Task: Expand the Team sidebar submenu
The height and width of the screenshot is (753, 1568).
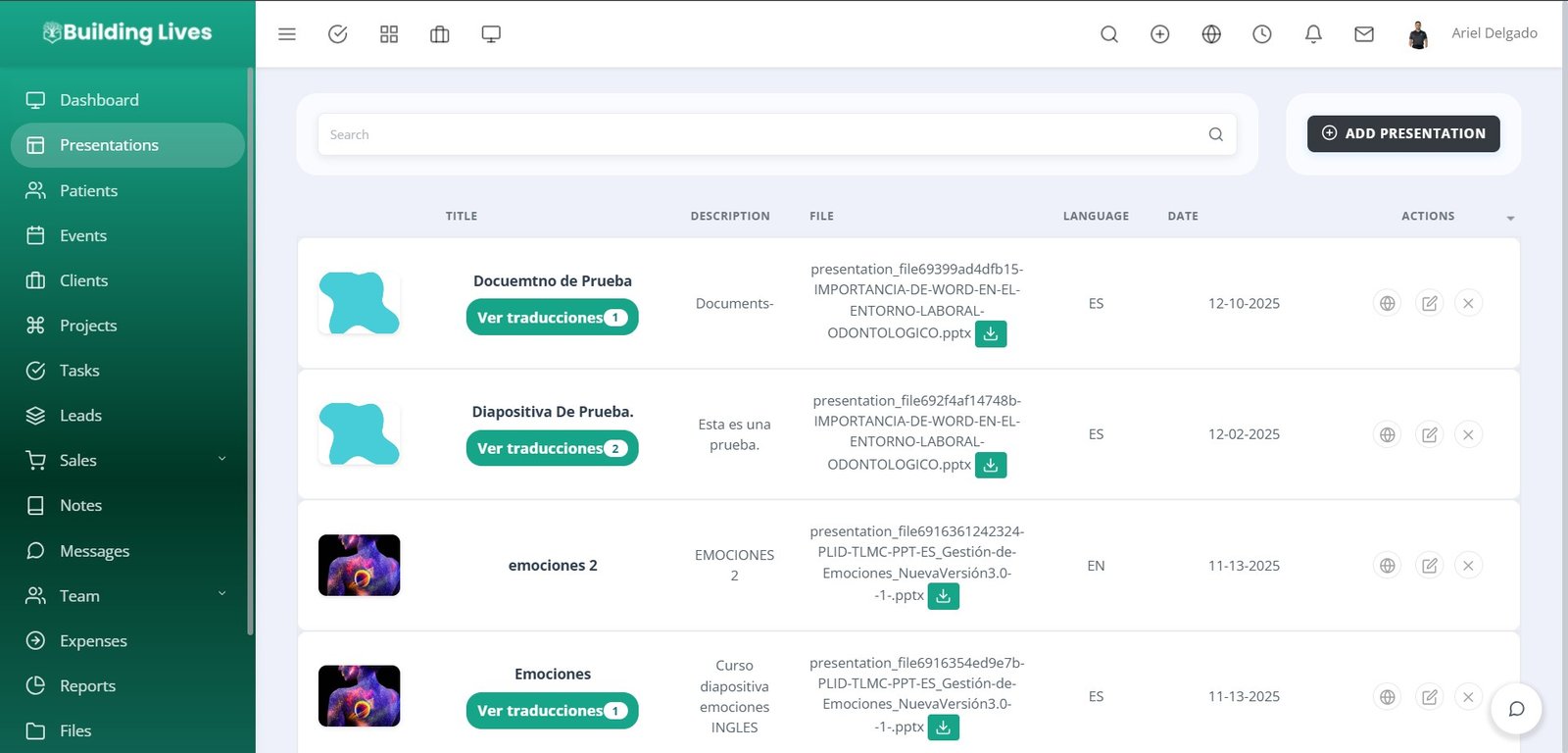Action: pos(221,594)
